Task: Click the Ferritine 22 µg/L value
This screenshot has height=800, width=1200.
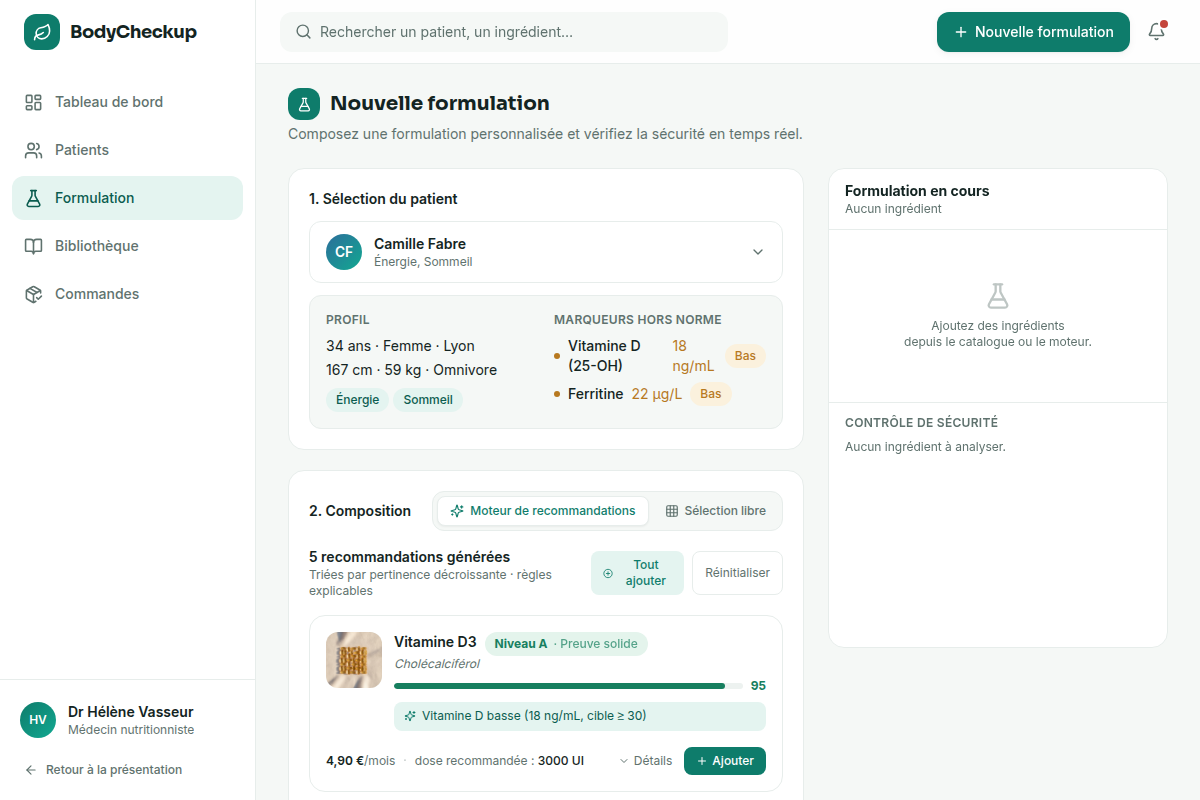Action: 656,394
